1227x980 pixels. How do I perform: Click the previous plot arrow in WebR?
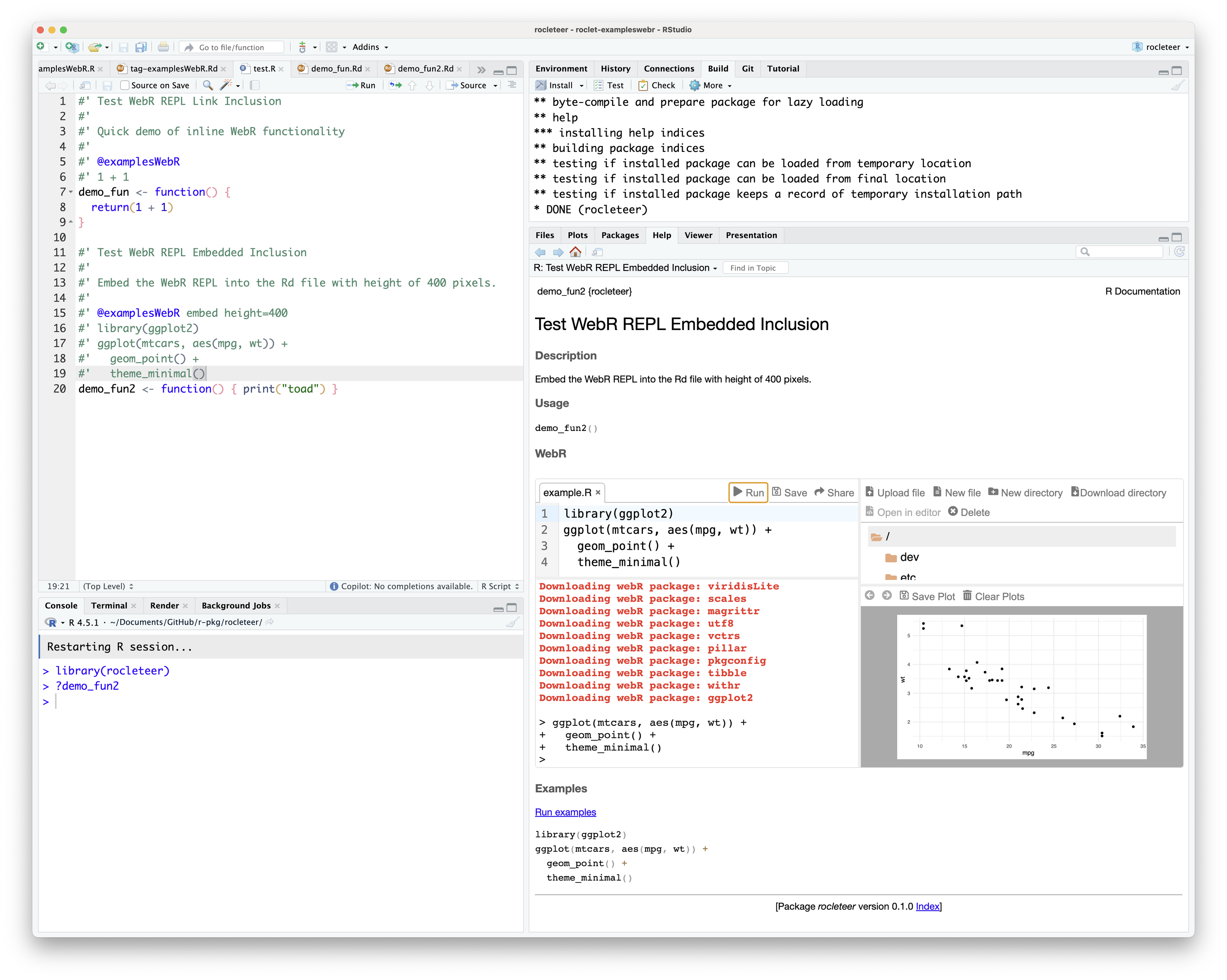[x=869, y=595]
